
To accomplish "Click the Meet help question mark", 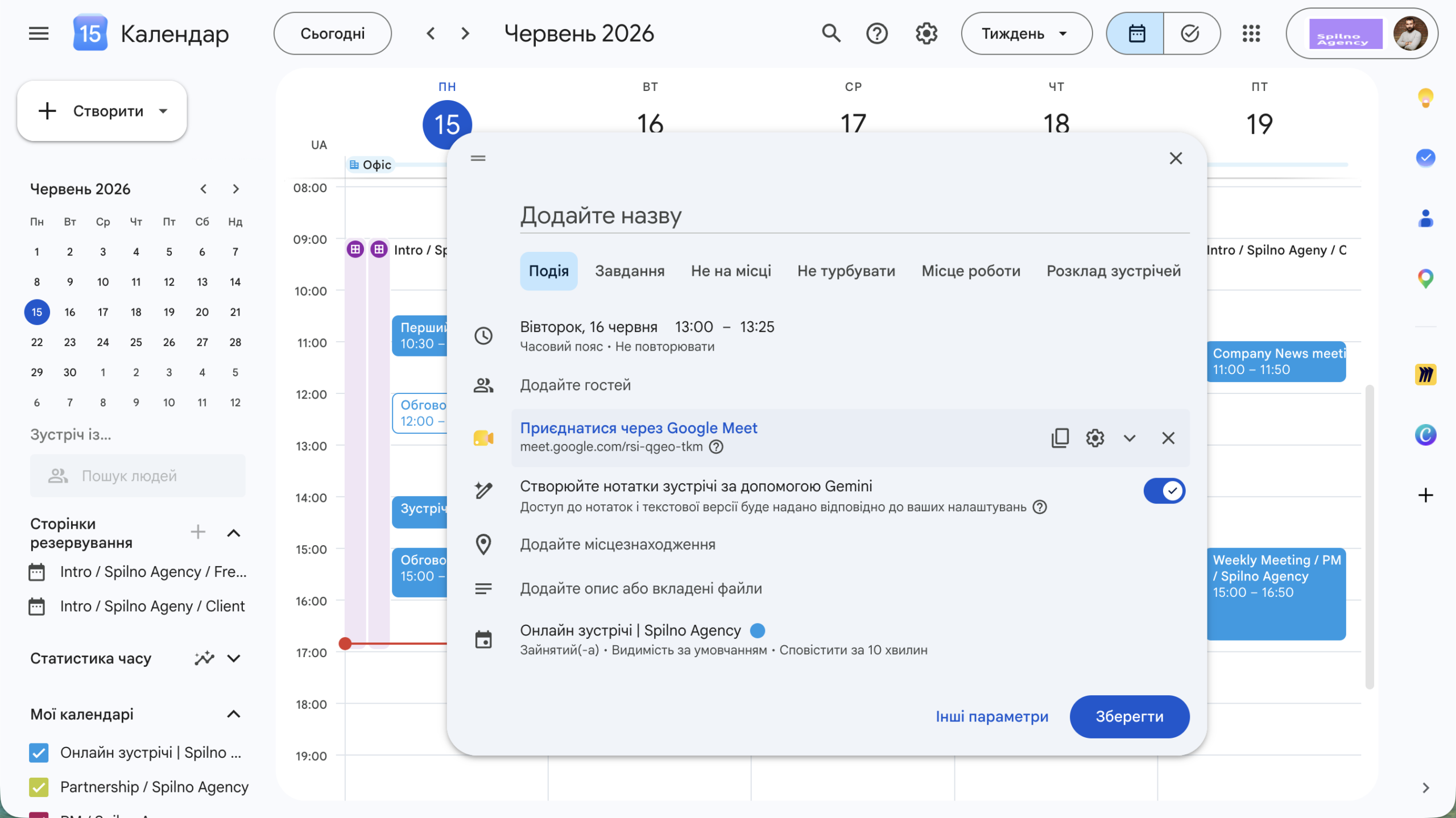I will 716,447.
